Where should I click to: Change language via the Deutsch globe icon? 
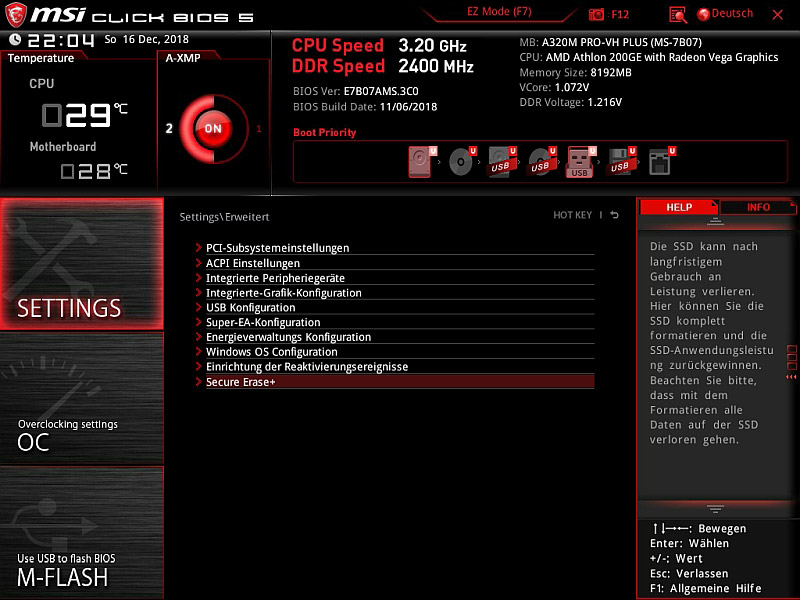pos(704,14)
